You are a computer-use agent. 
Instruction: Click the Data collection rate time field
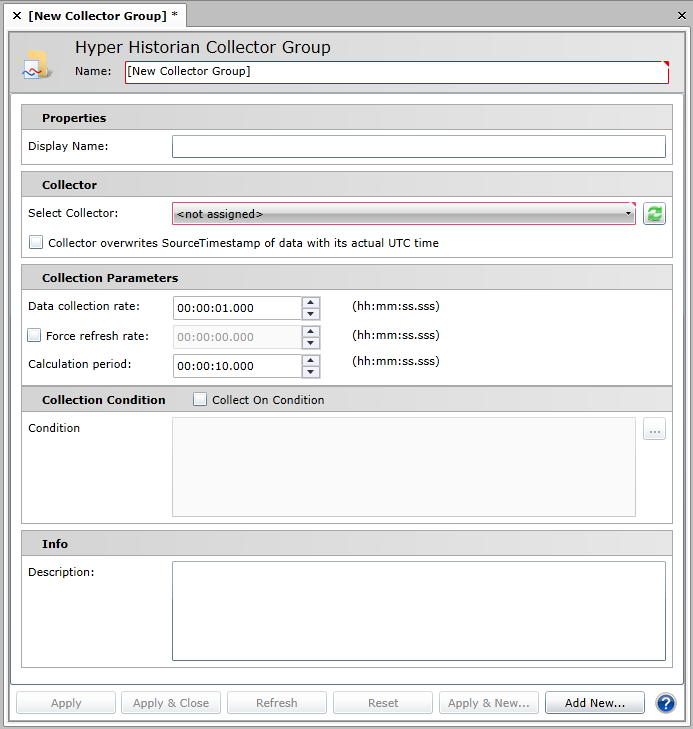click(x=237, y=308)
